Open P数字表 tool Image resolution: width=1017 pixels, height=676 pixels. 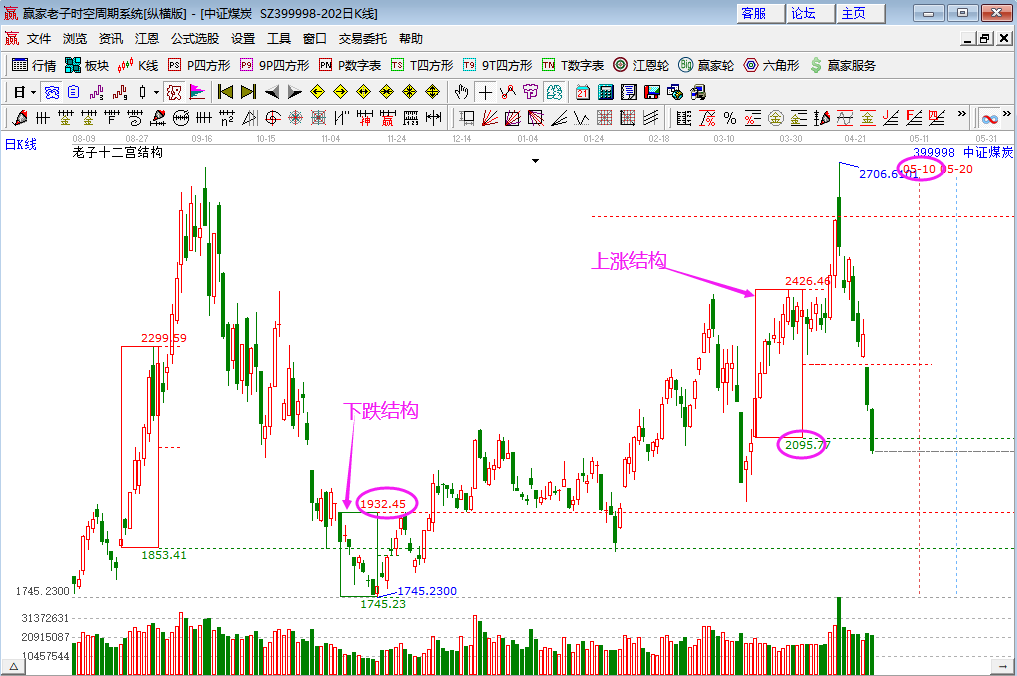pyautogui.click(x=350, y=65)
